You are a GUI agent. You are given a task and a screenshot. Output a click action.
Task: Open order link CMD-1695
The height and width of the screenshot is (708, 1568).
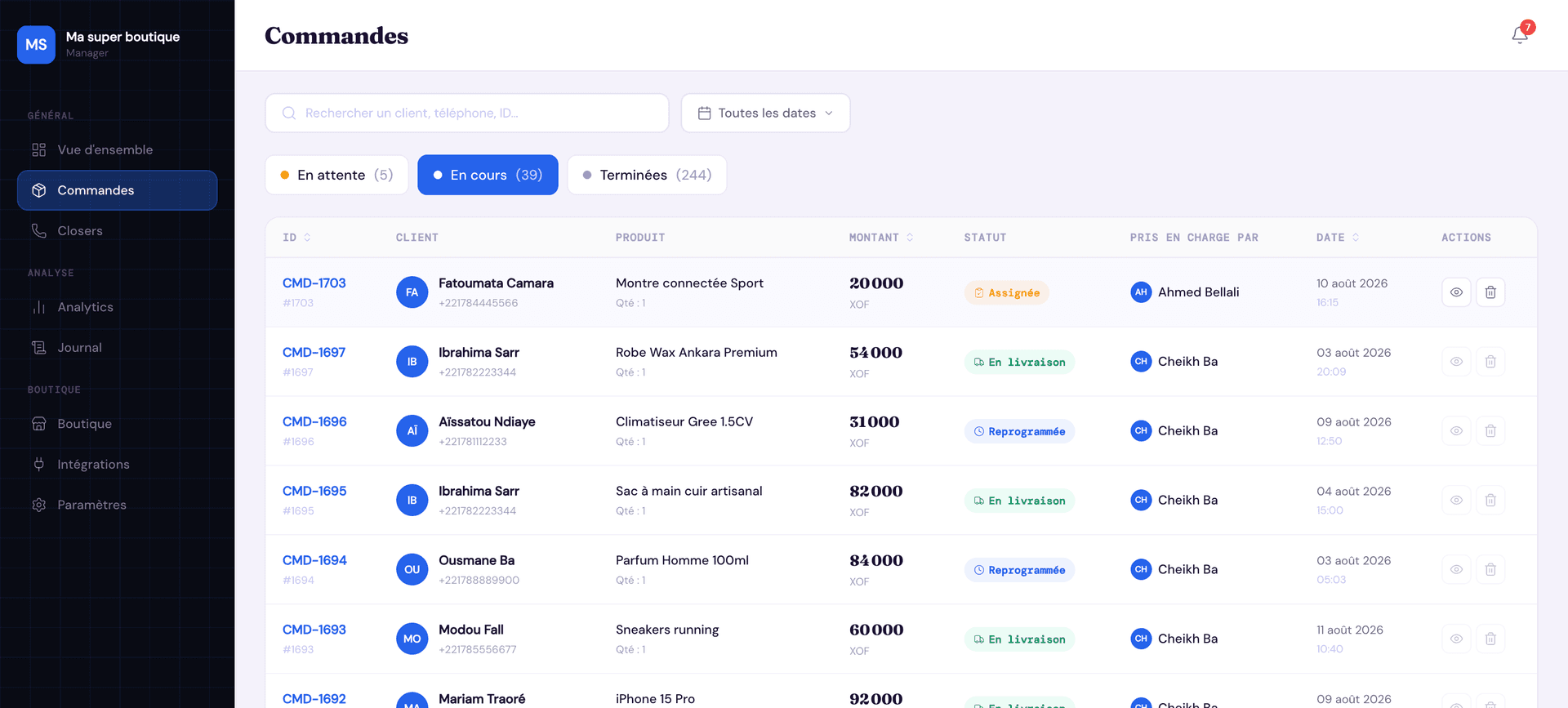click(314, 492)
